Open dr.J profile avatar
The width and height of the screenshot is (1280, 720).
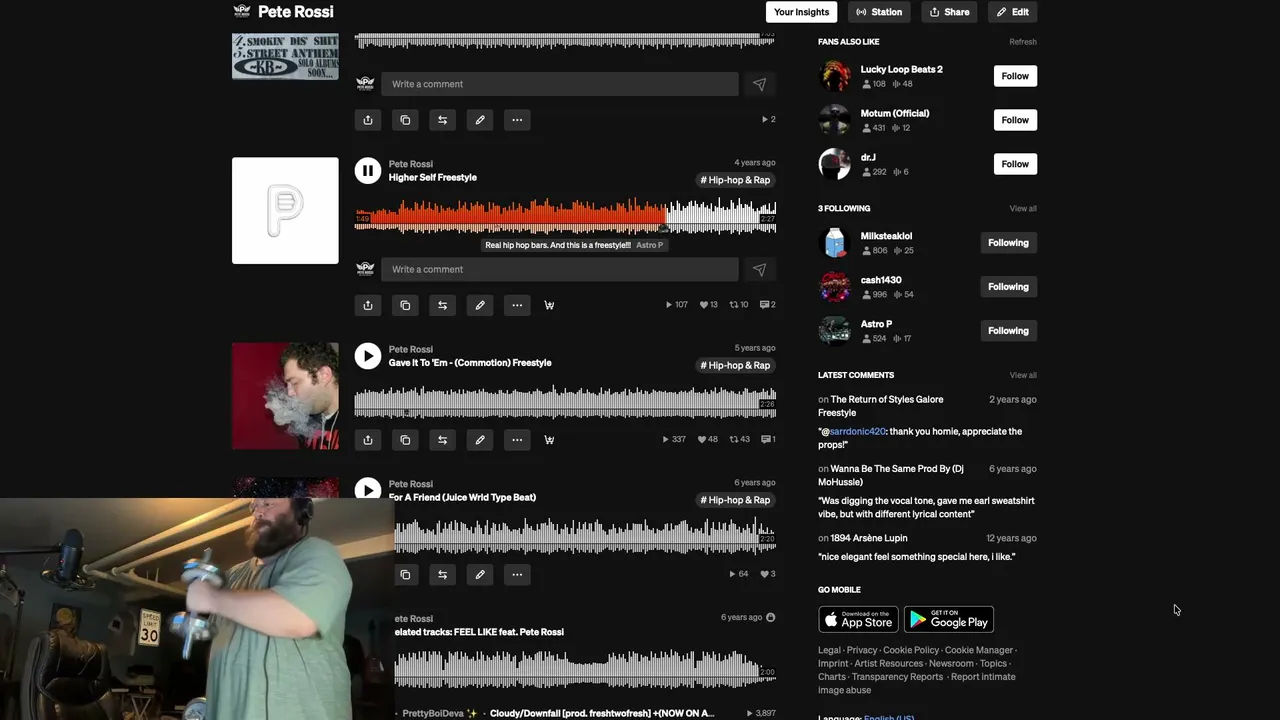pos(835,164)
